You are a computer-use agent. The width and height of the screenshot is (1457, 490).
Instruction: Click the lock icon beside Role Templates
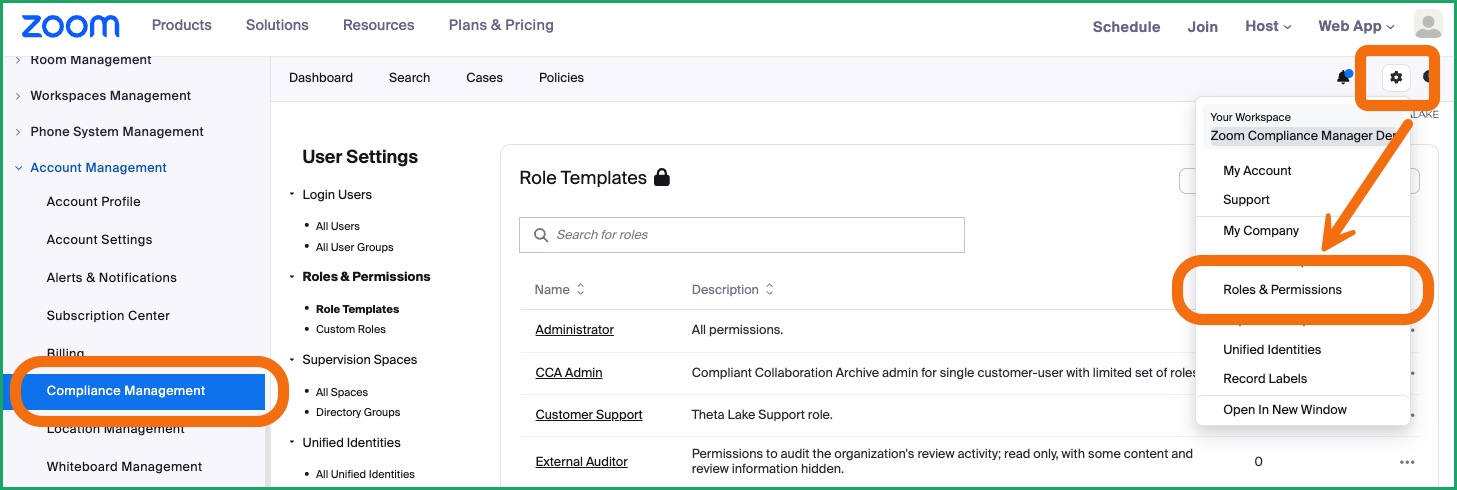tap(661, 178)
